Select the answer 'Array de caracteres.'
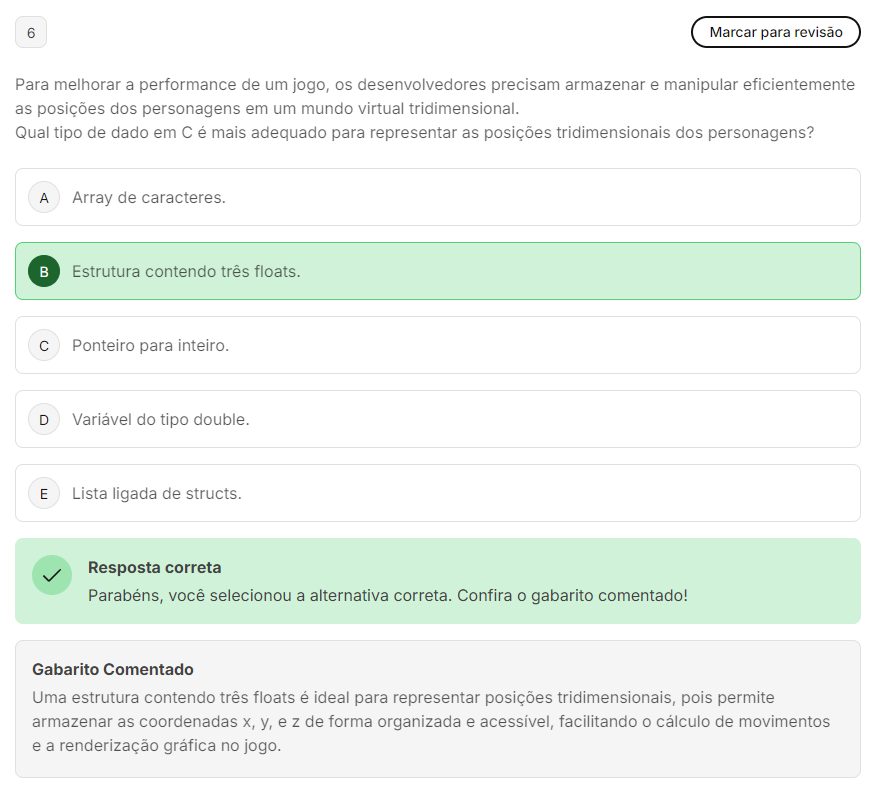The width and height of the screenshot is (877, 785). click(149, 198)
